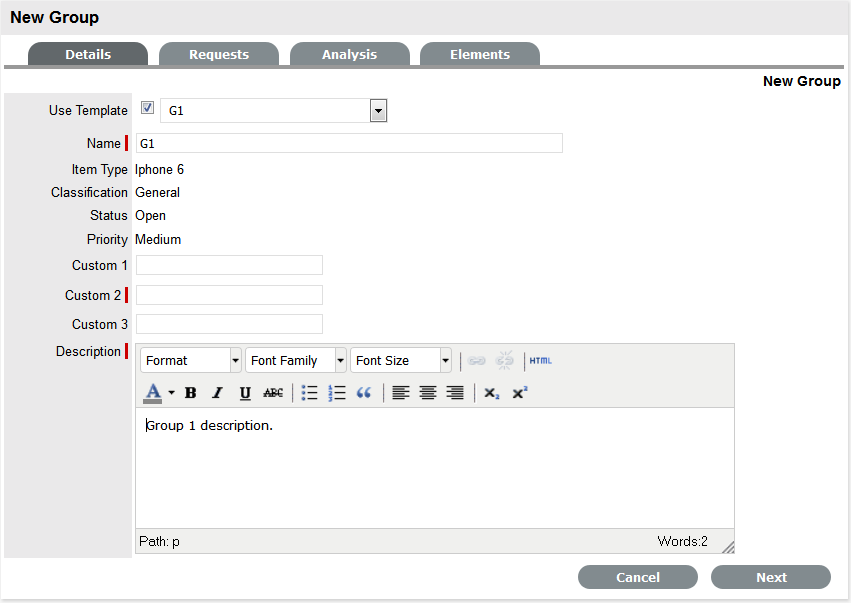This screenshot has width=851, height=603.
Task: Apply superscript formatting
Action: (x=519, y=393)
